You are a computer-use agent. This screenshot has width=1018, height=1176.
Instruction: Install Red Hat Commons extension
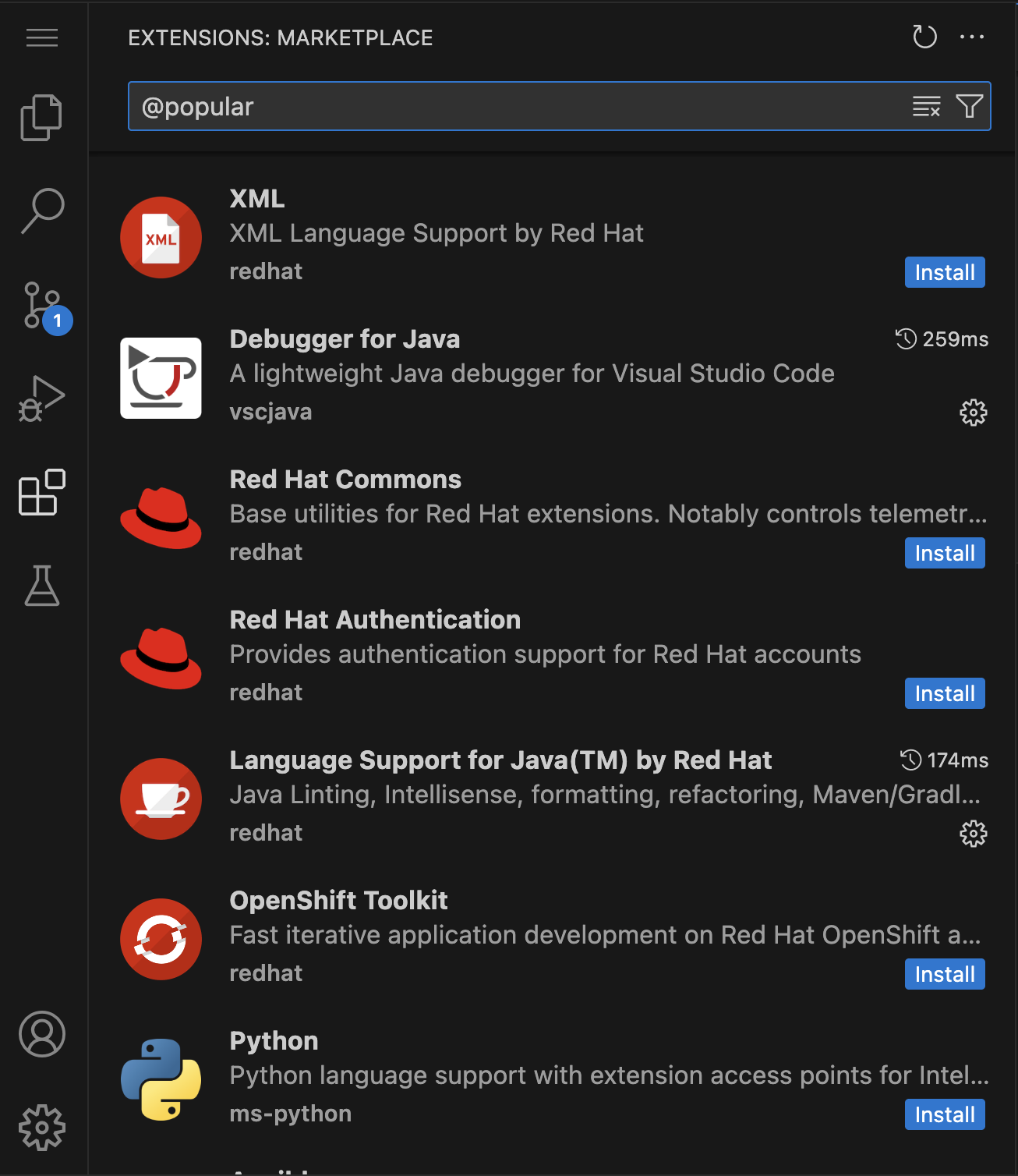[945, 553]
